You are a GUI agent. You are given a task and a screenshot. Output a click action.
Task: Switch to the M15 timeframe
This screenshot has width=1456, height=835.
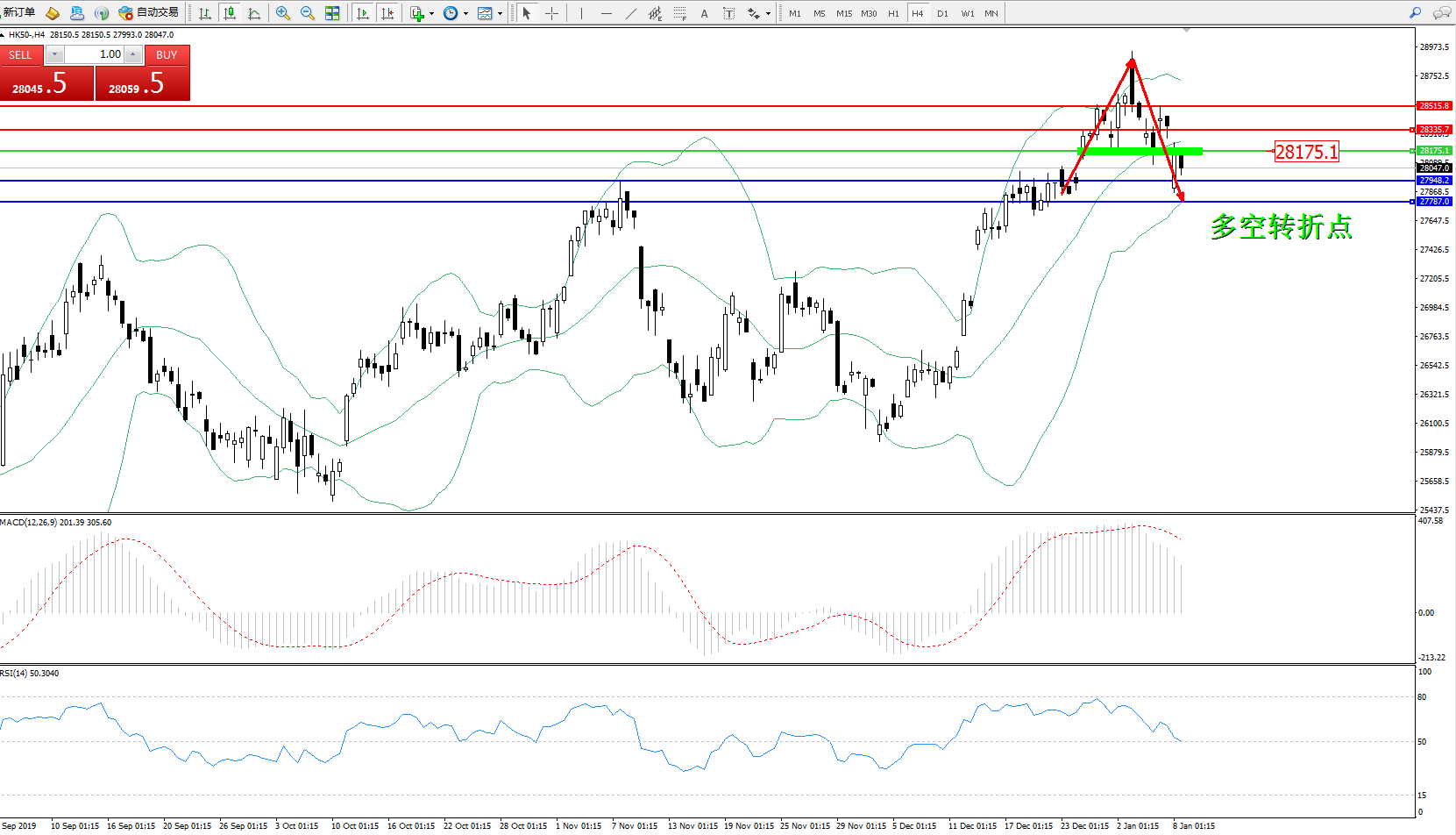(843, 13)
